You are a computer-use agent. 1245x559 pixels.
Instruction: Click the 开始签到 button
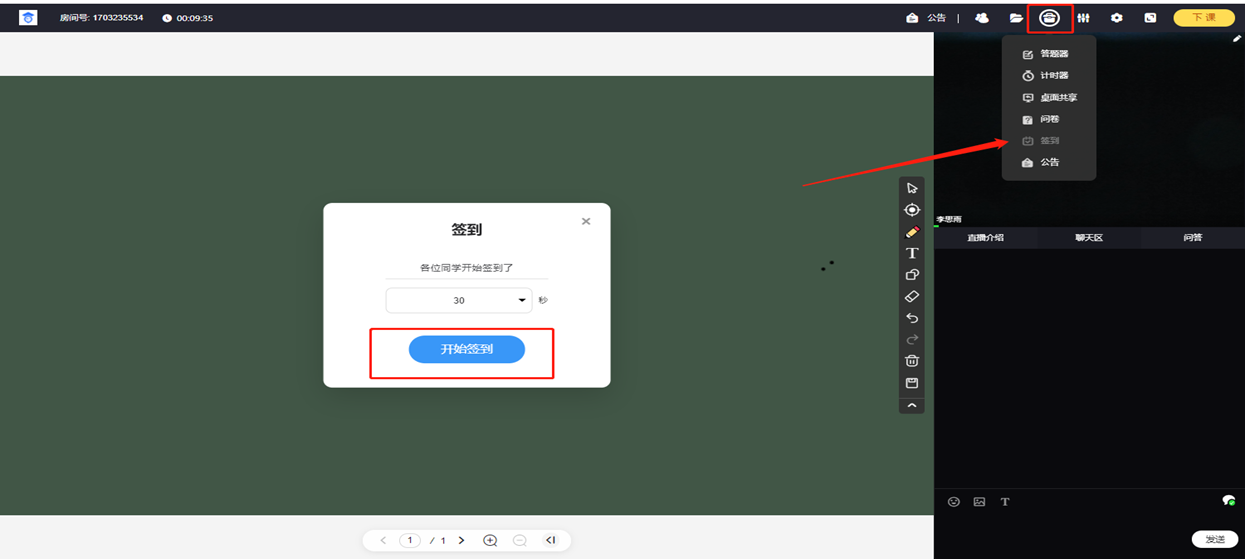[x=466, y=349]
